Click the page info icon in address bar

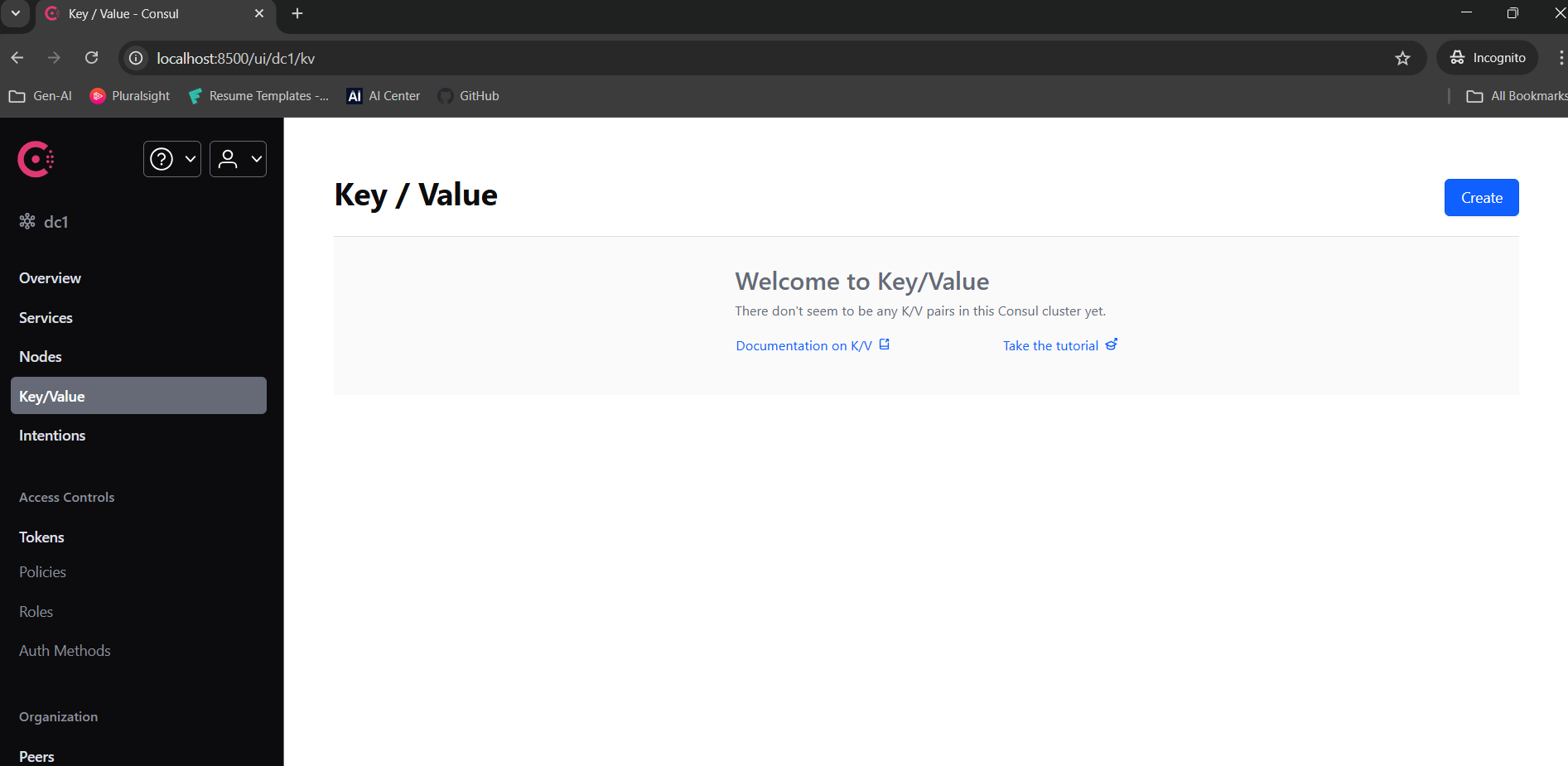[135, 58]
